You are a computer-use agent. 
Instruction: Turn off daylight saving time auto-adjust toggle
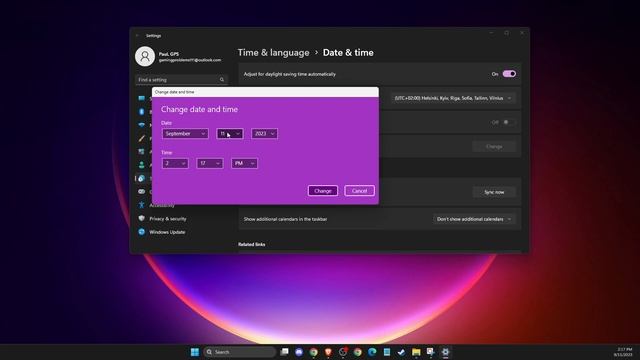coord(509,74)
